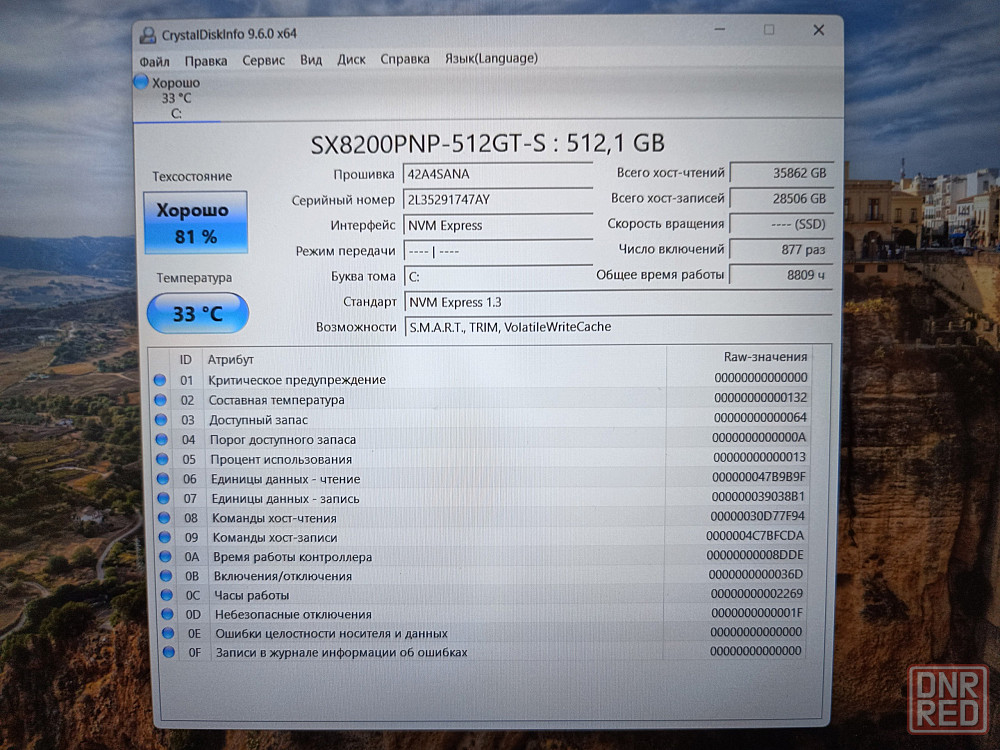Viewport: 1000px width, 750px height.
Task: Click the serial number field 2L35291747AY
Action: (497, 200)
